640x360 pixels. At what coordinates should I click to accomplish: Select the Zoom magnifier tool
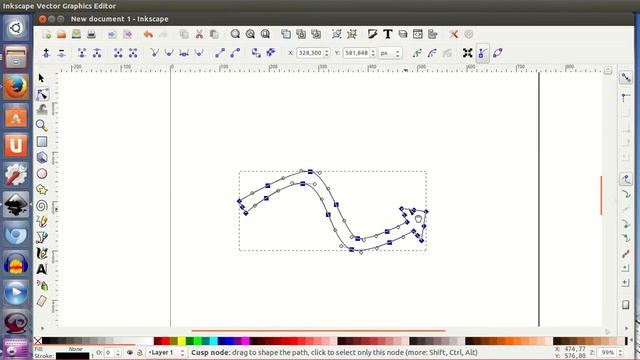tap(42, 125)
